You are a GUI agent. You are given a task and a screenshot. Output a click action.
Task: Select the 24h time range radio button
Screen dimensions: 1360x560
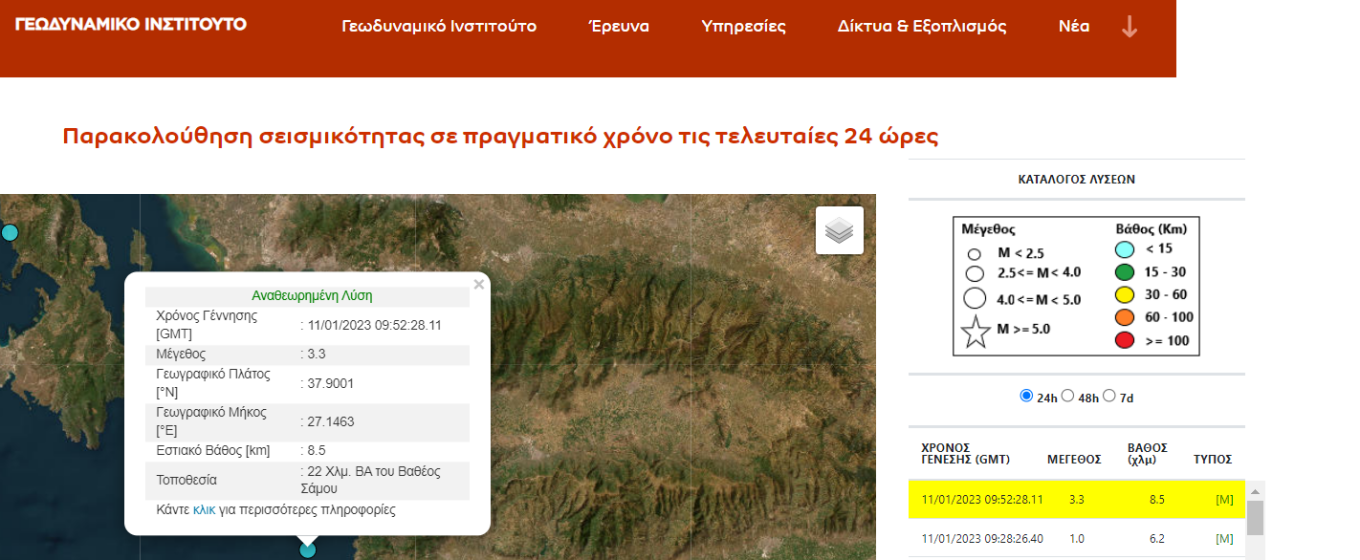pos(1025,396)
